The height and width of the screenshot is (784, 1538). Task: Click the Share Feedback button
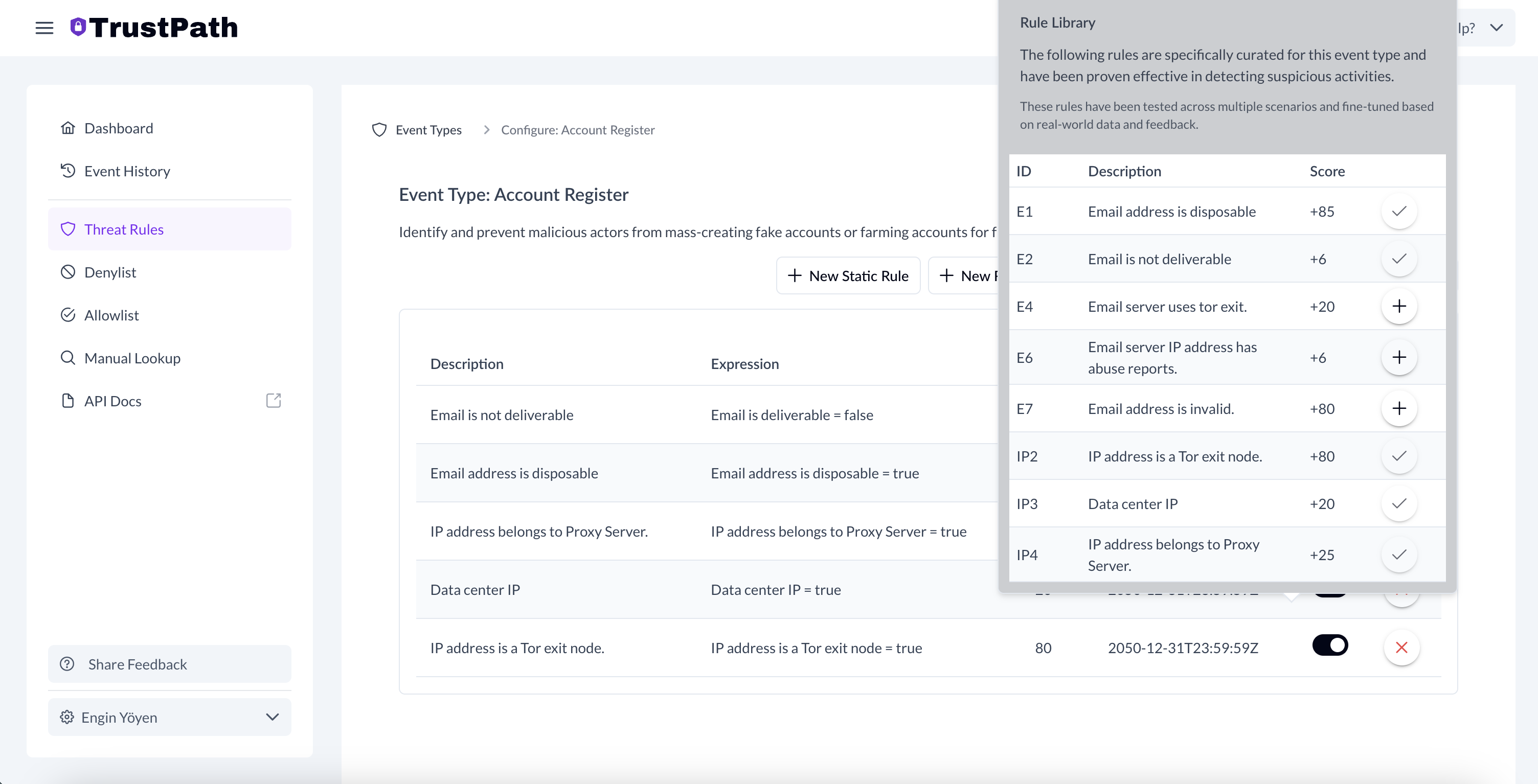[170, 664]
